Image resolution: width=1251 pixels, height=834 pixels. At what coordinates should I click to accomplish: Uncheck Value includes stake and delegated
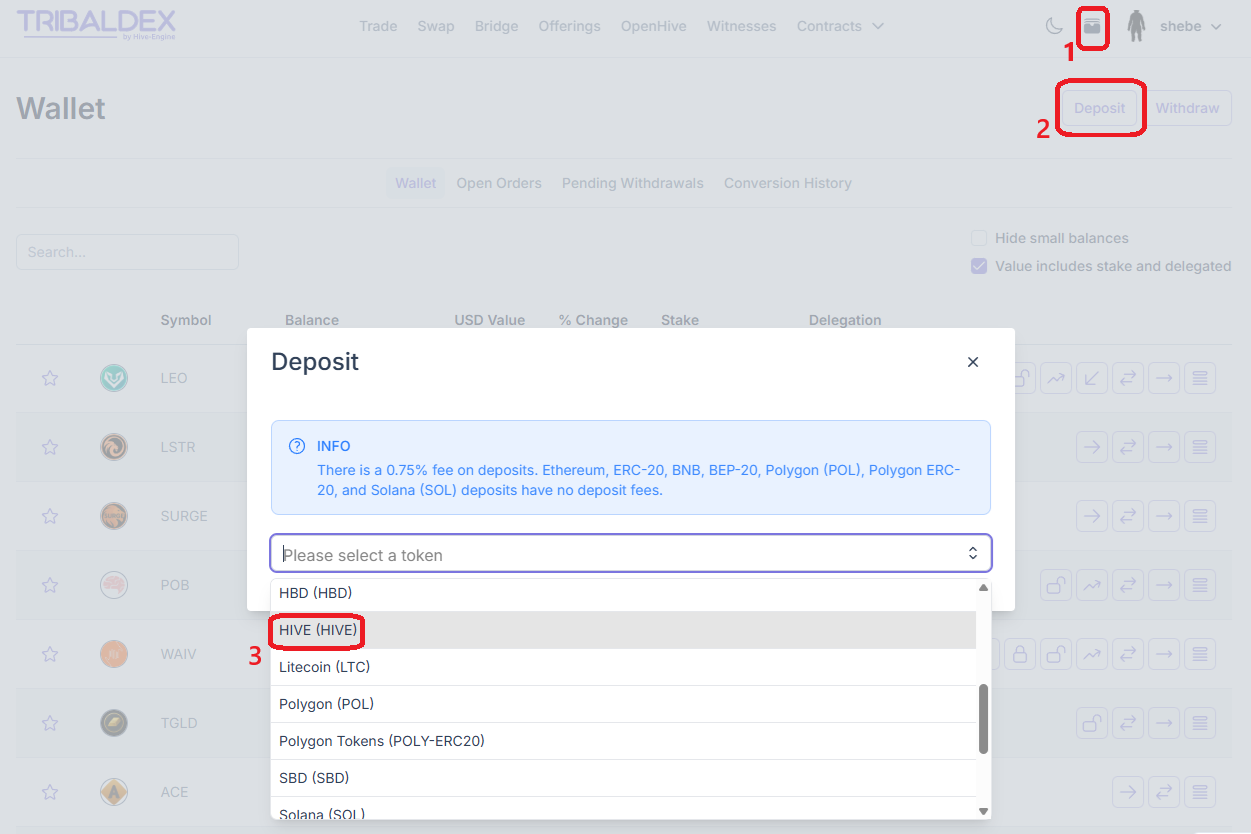[x=979, y=266]
